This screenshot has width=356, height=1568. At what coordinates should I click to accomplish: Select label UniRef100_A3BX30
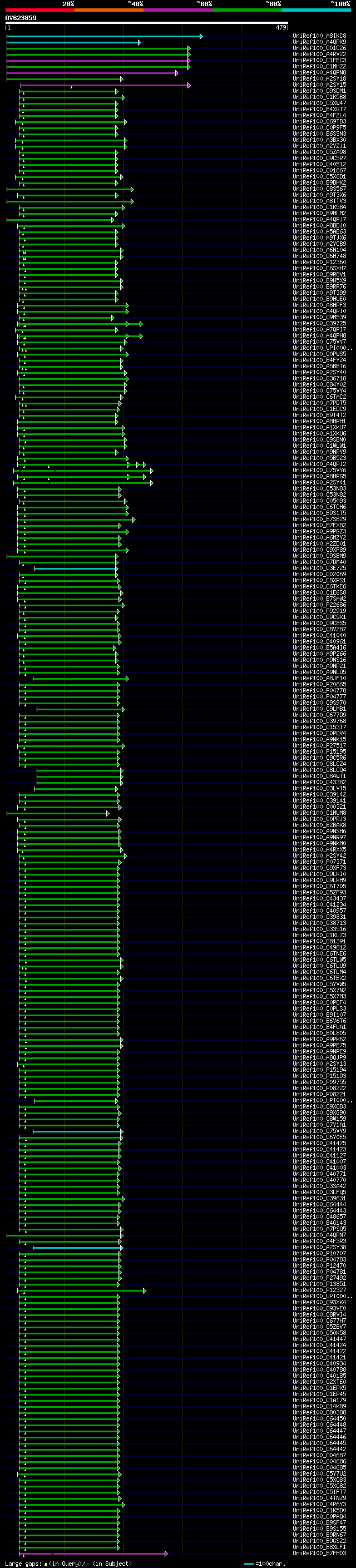(319, 140)
